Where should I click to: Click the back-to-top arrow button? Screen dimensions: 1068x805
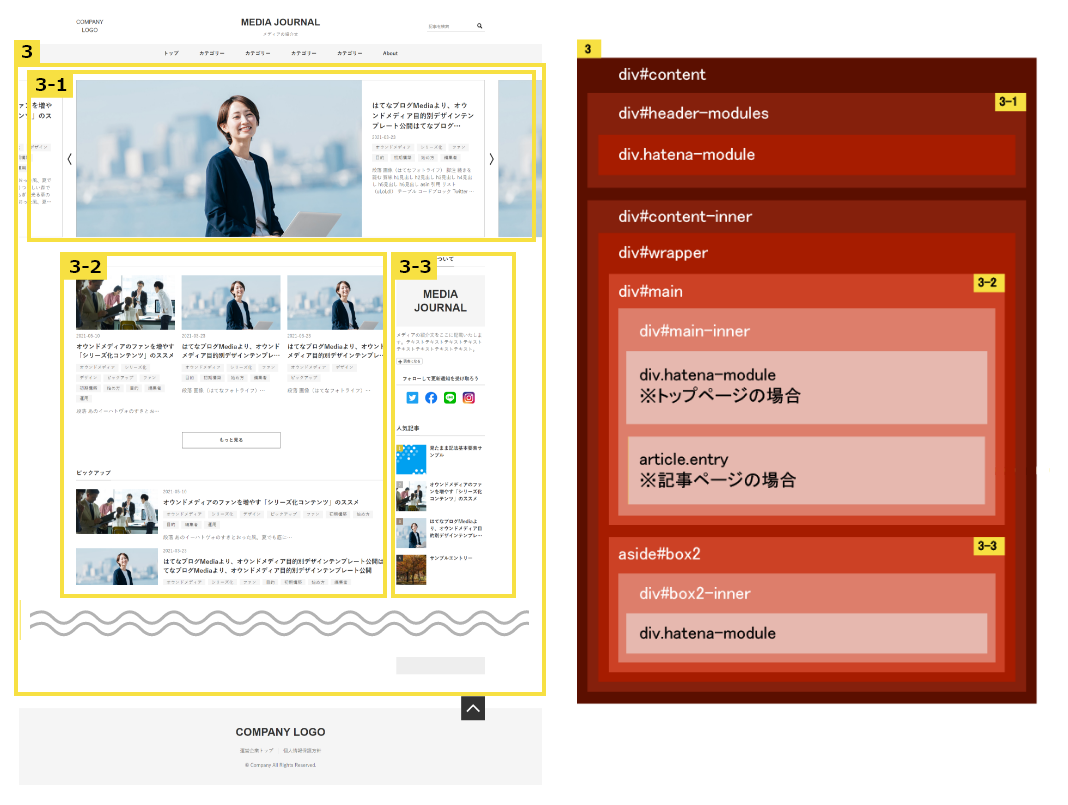[472, 707]
